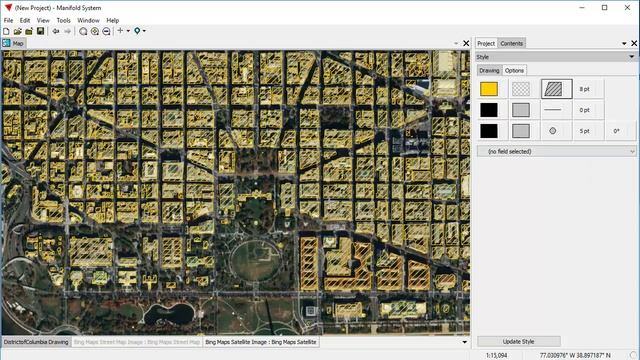Pick the black line color swatch

489,110
